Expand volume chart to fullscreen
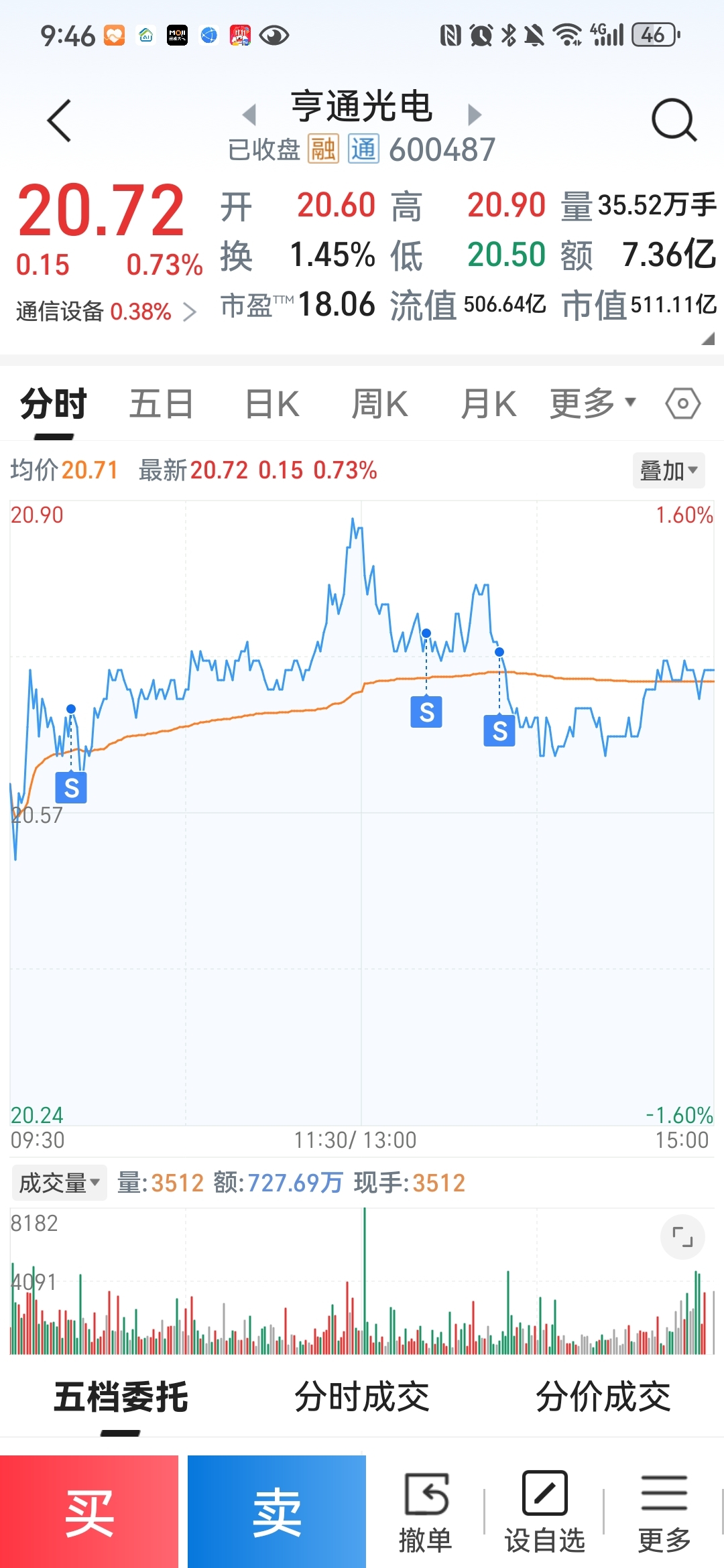724x1568 pixels. point(682,1237)
